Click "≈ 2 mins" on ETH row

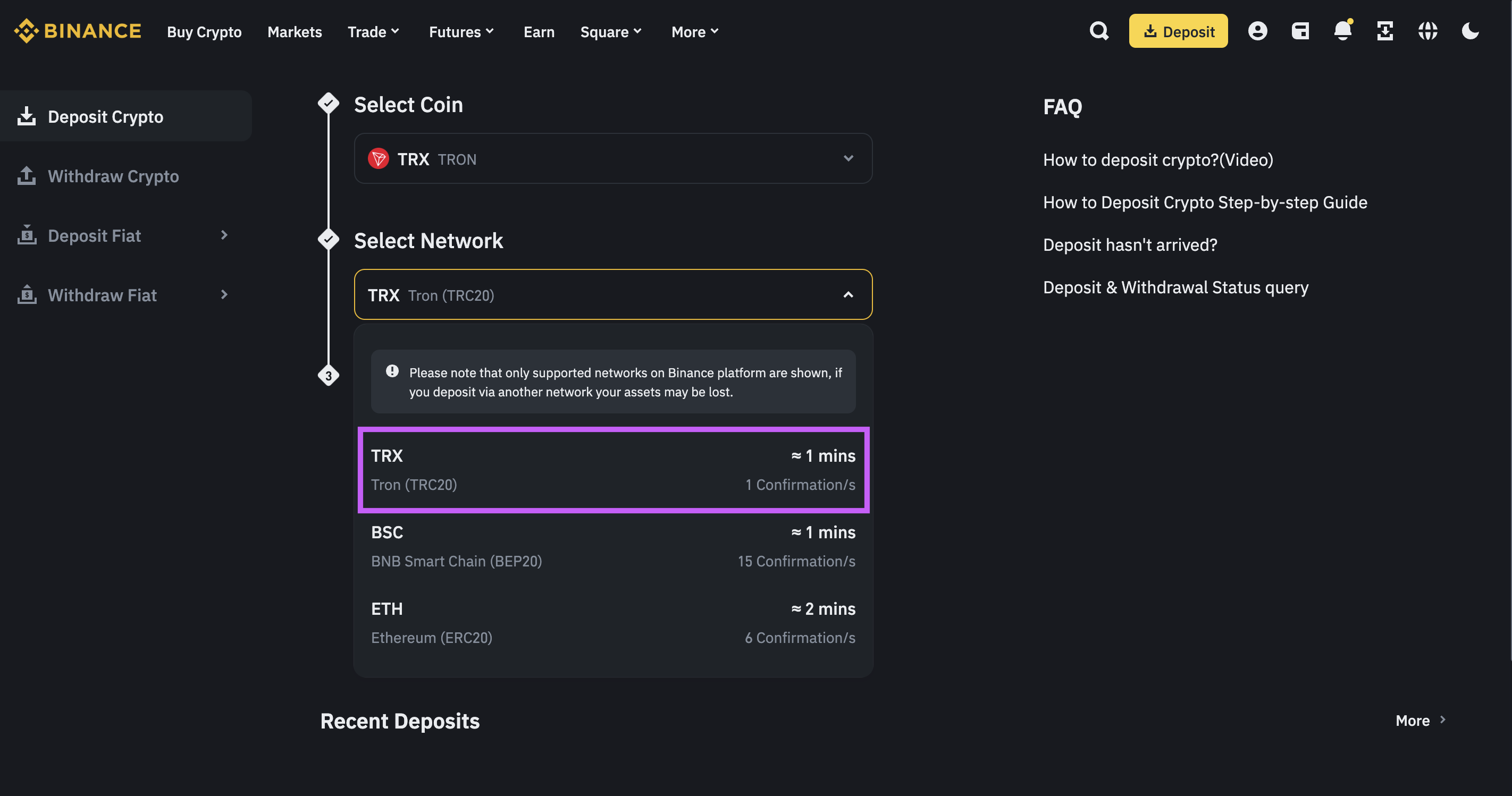tap(823, 609)
